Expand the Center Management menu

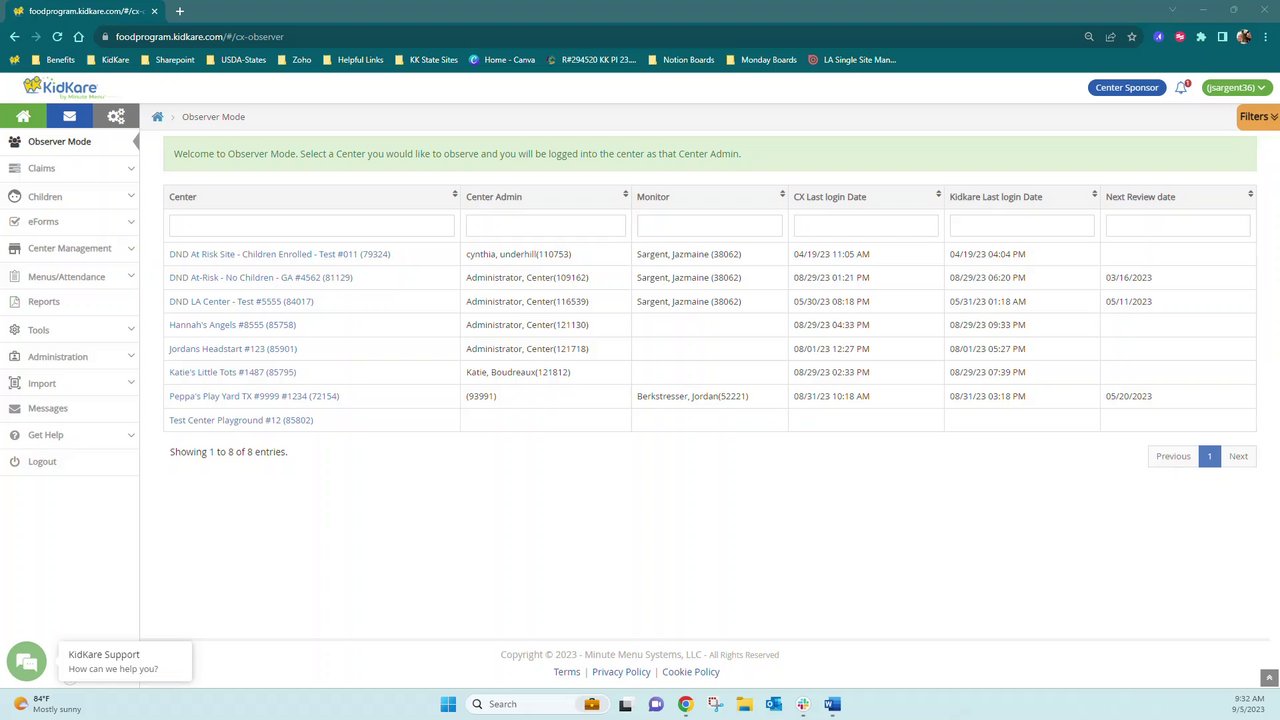click(70, 248)
